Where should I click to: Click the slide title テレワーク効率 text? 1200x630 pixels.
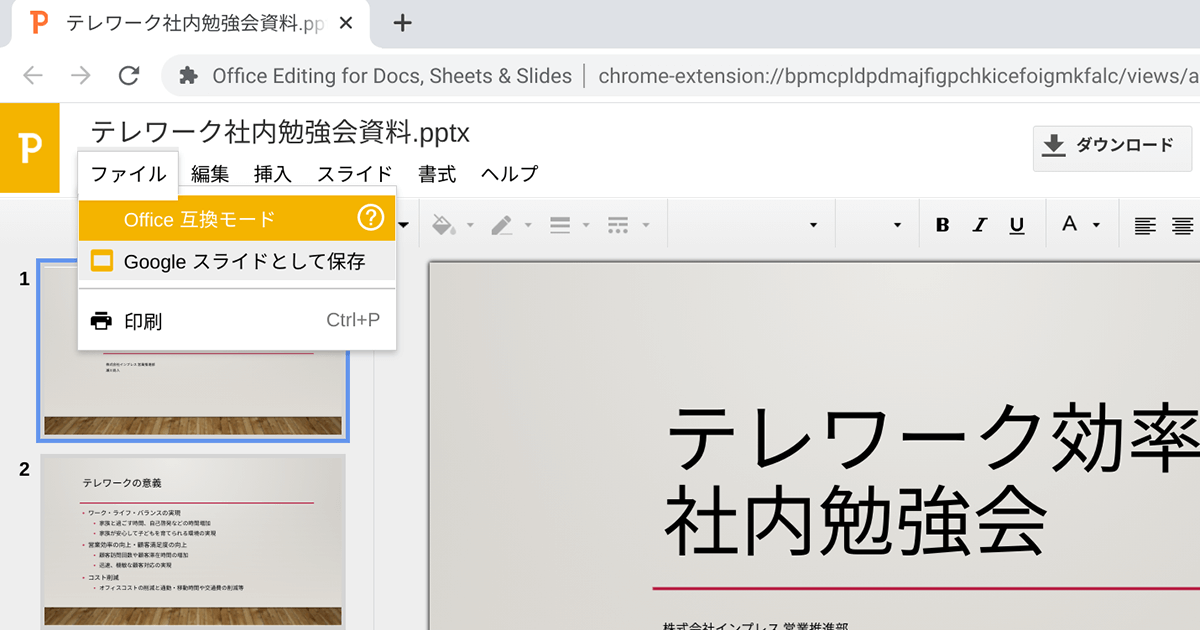[x=931, y=437]
